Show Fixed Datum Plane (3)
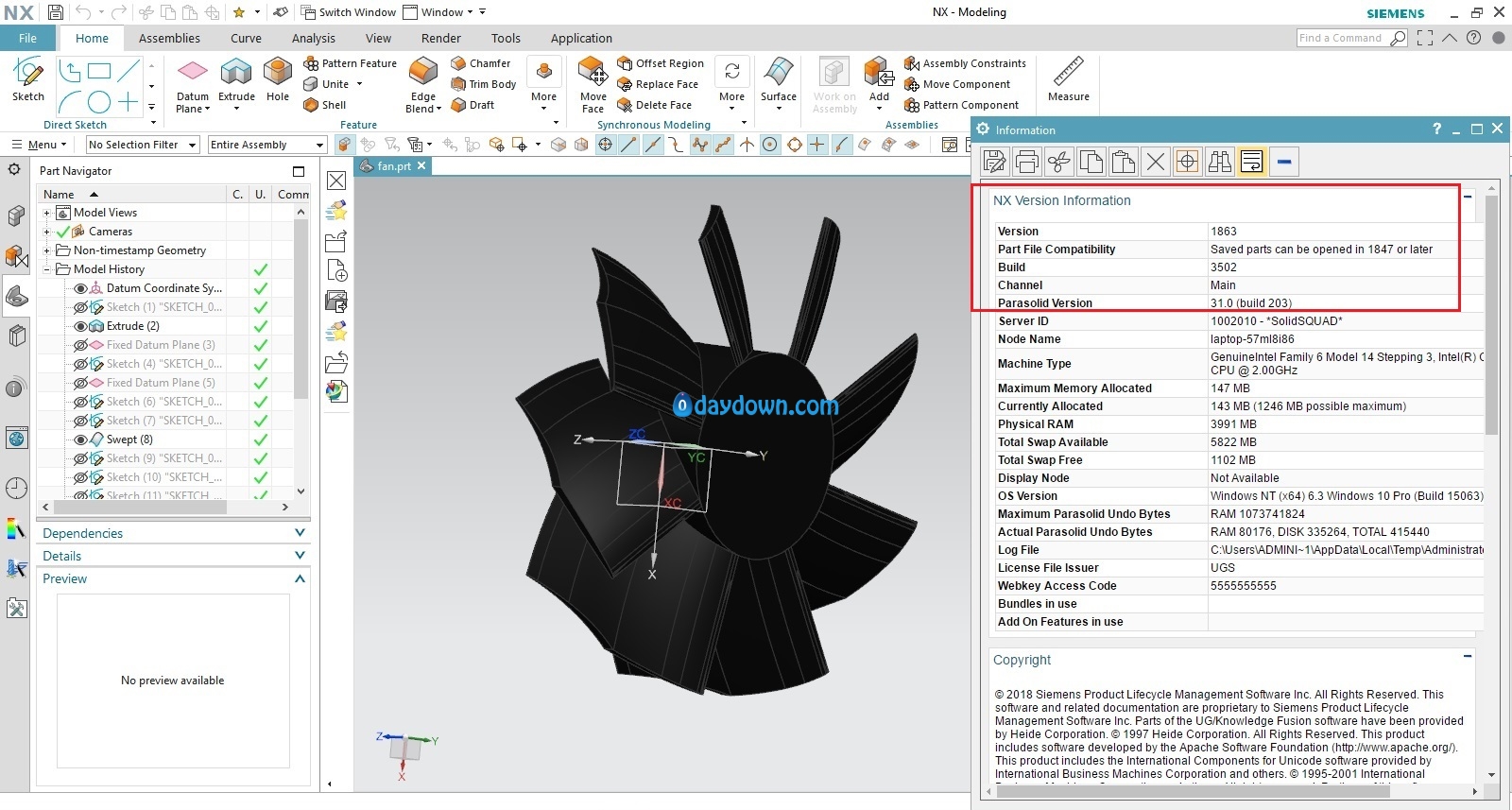Screen dimensions: 1512x810 coord(81,345)
